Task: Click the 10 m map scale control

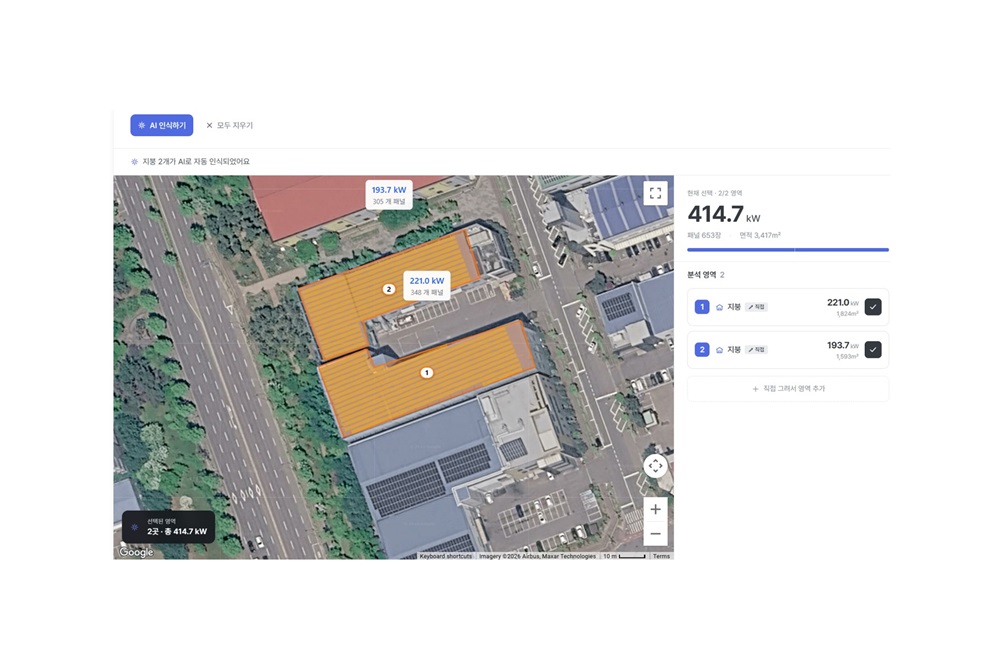Action: tap(624, 556)
